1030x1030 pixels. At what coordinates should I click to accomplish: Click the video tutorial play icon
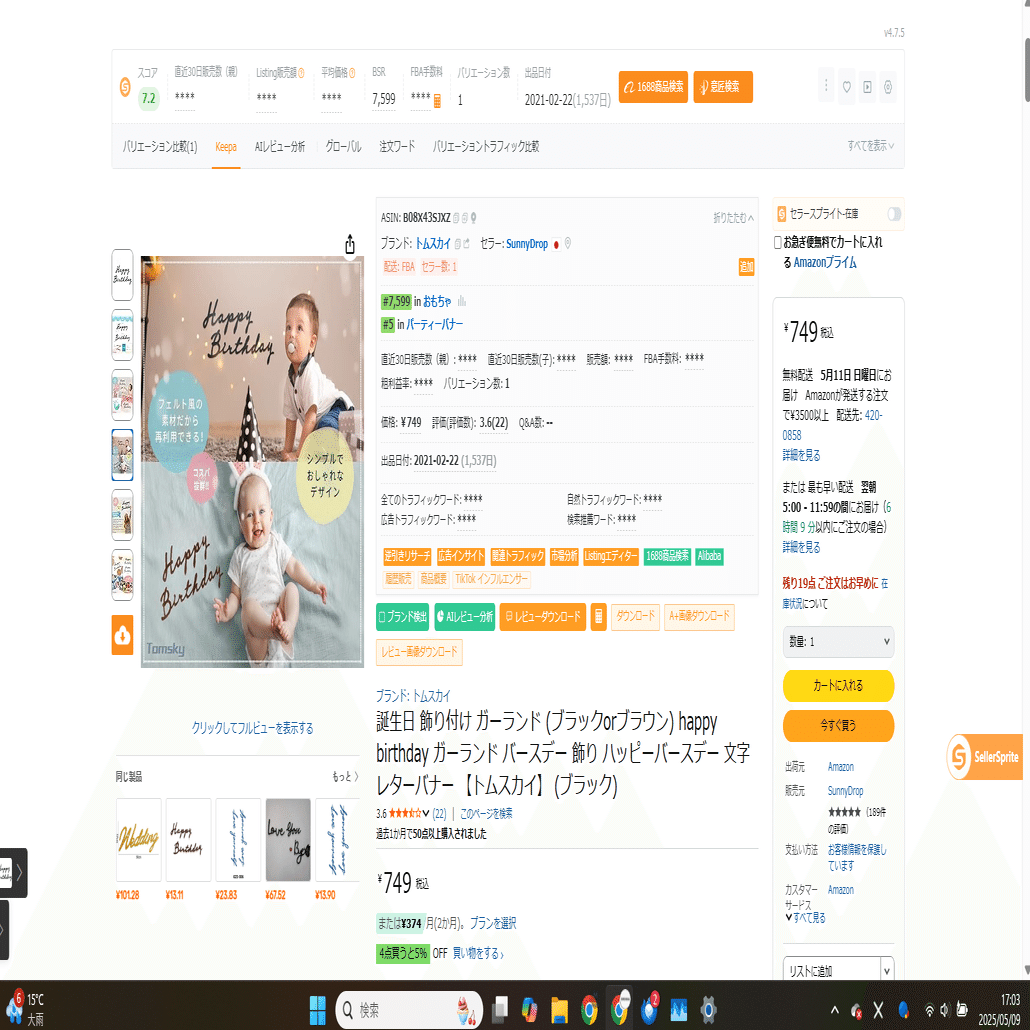point(867,87)
